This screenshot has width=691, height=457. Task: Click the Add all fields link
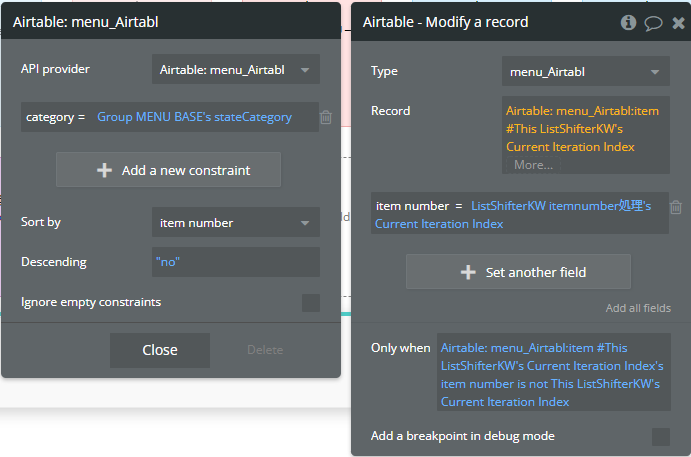638,308
